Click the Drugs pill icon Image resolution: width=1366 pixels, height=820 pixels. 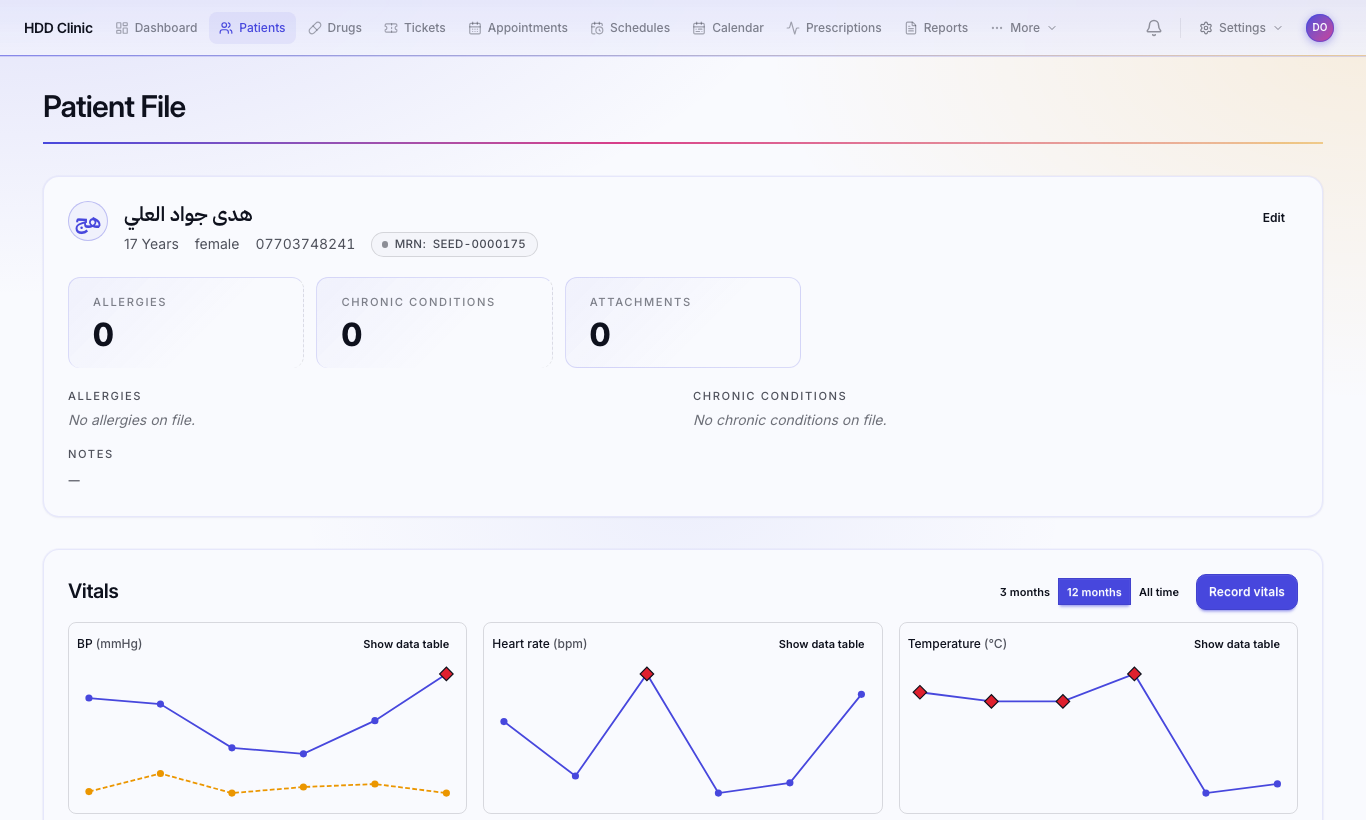point(315,28)
